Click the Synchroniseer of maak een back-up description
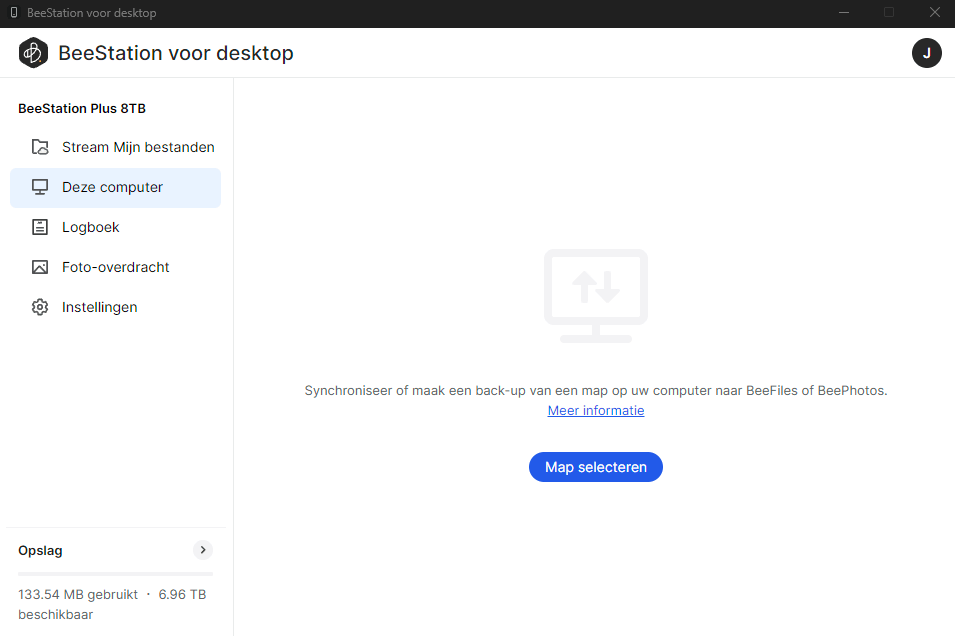Image resolution: width=955 pixels, height=636 pixels. [596, 390]
